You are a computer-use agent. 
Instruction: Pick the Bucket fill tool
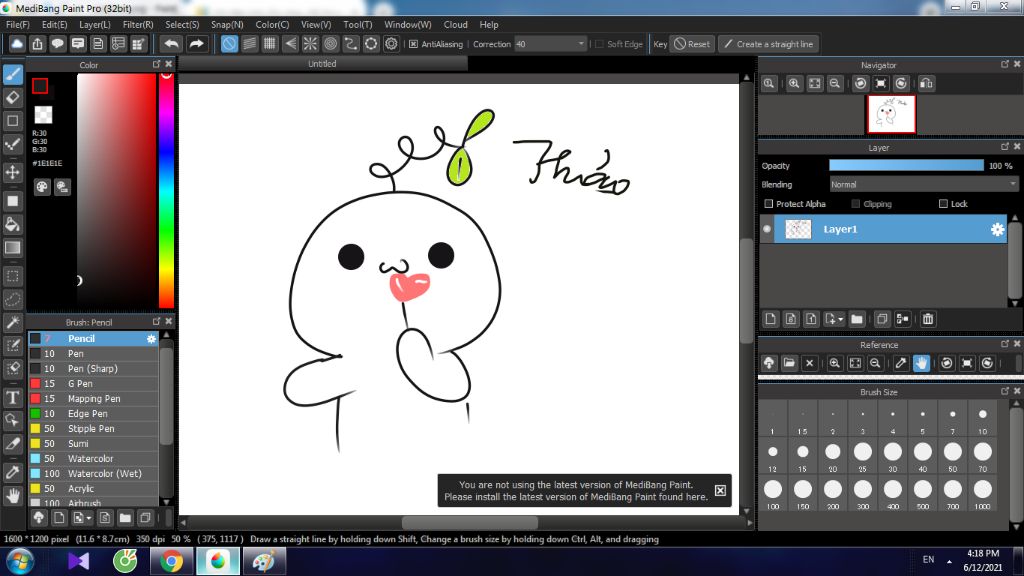point(12,225)
